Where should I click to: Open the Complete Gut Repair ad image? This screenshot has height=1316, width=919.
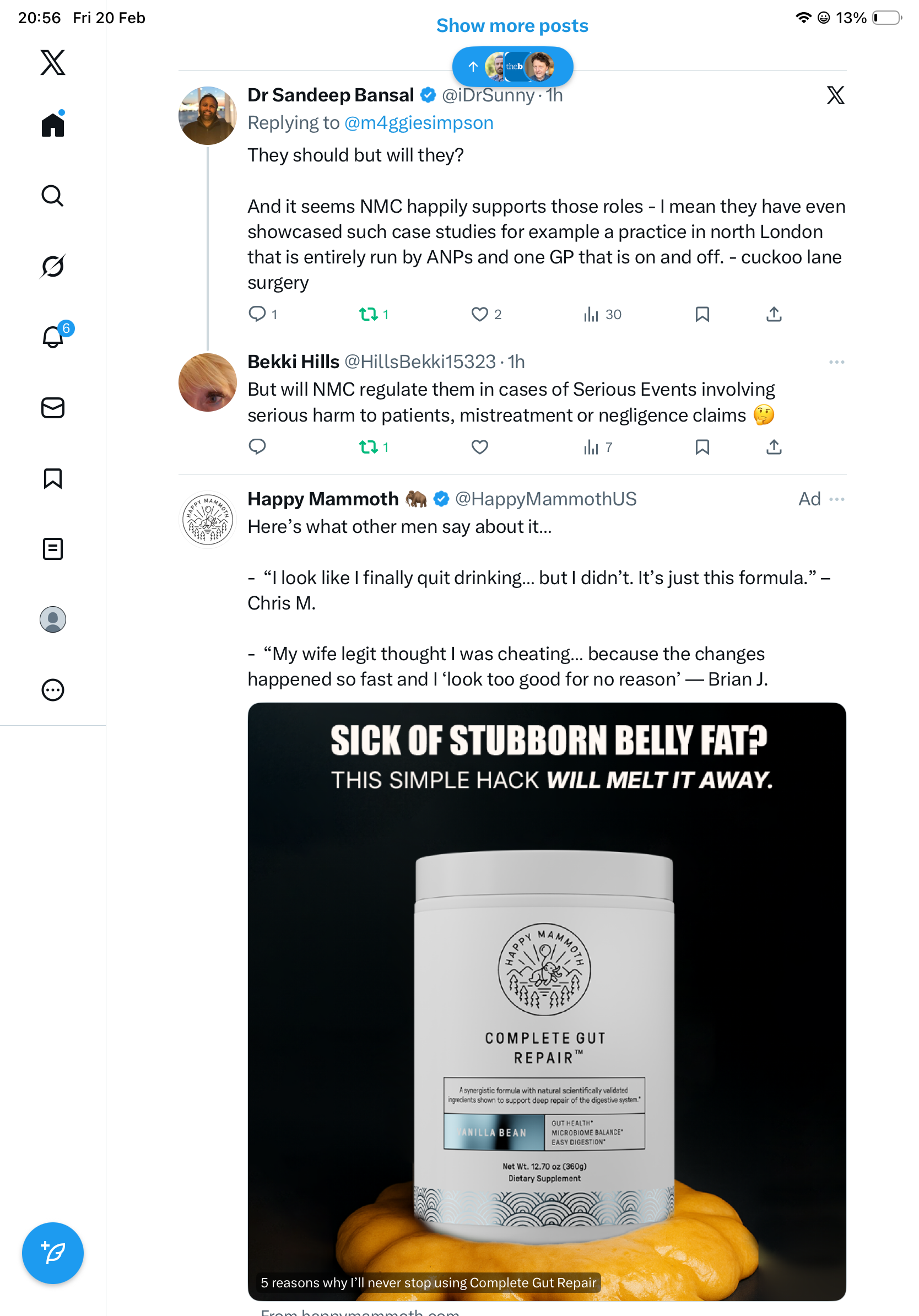tap(547, 1000)
